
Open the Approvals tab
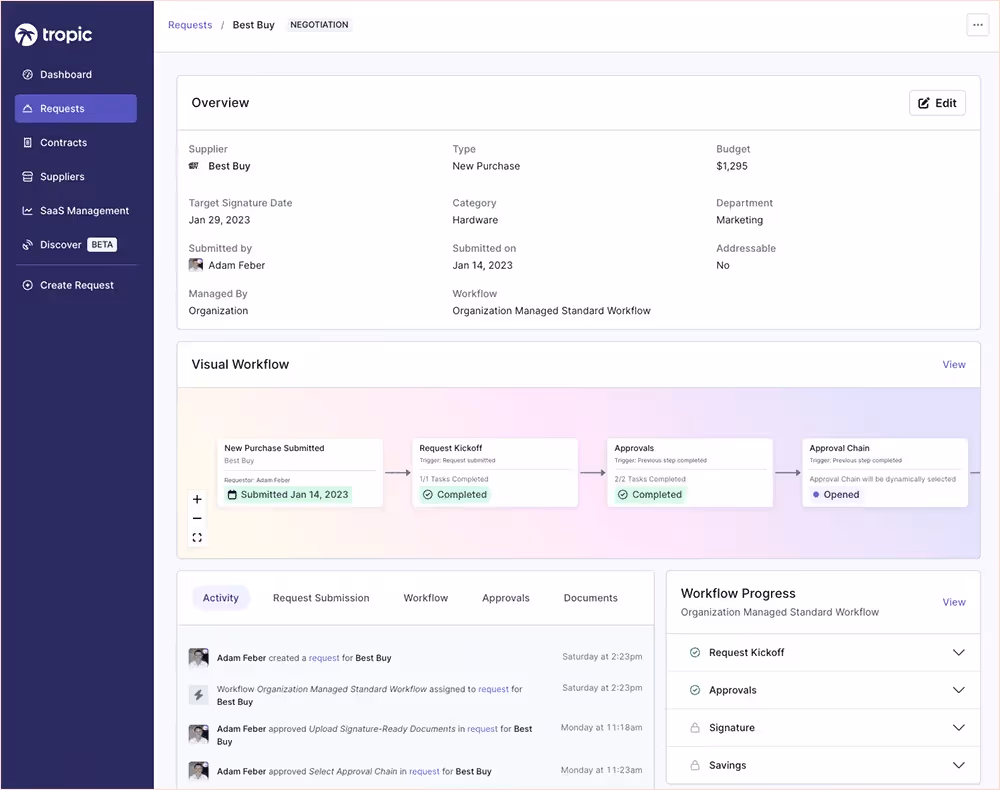pyautogui.click(x=505, y=597)
